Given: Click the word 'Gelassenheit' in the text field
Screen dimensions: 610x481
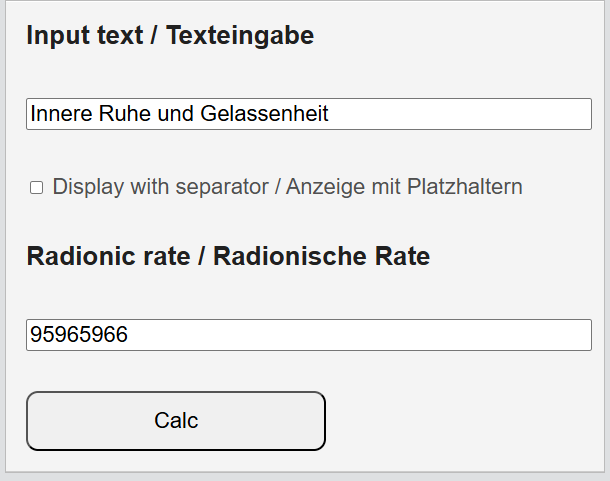Looking at the screenshot, I should point(264,114).
